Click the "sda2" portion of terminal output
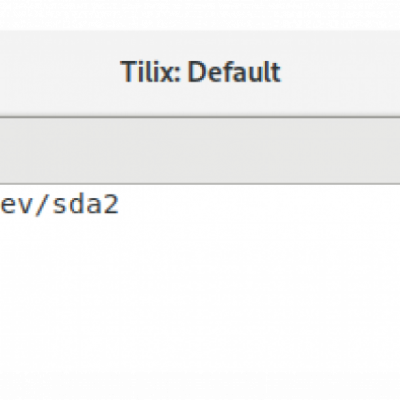This screenshot has height=400, width=400. (x=86, y=204)
